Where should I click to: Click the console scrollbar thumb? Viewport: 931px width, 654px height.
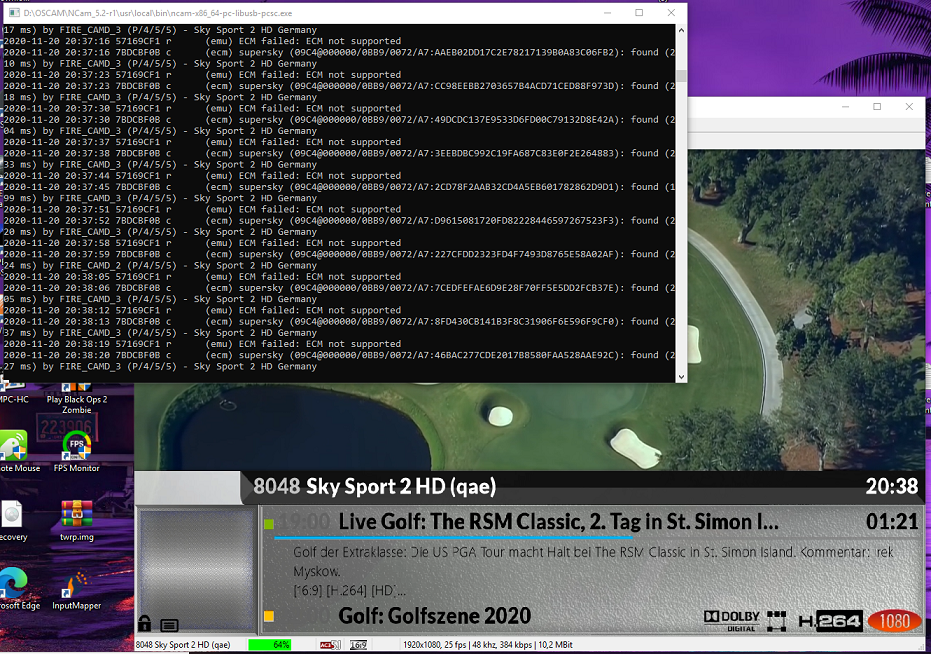(x=681, y=75)
